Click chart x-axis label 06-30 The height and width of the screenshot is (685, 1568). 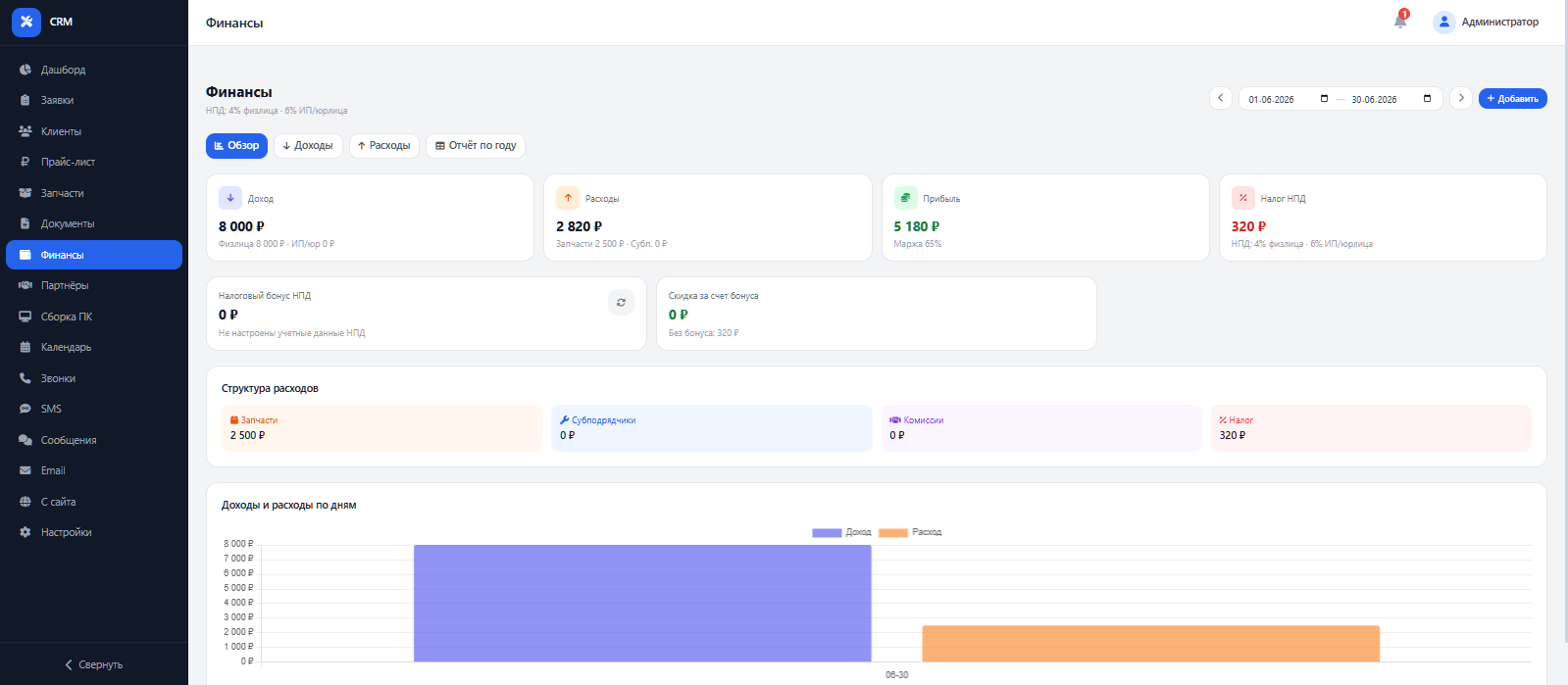tap(897, 675)
